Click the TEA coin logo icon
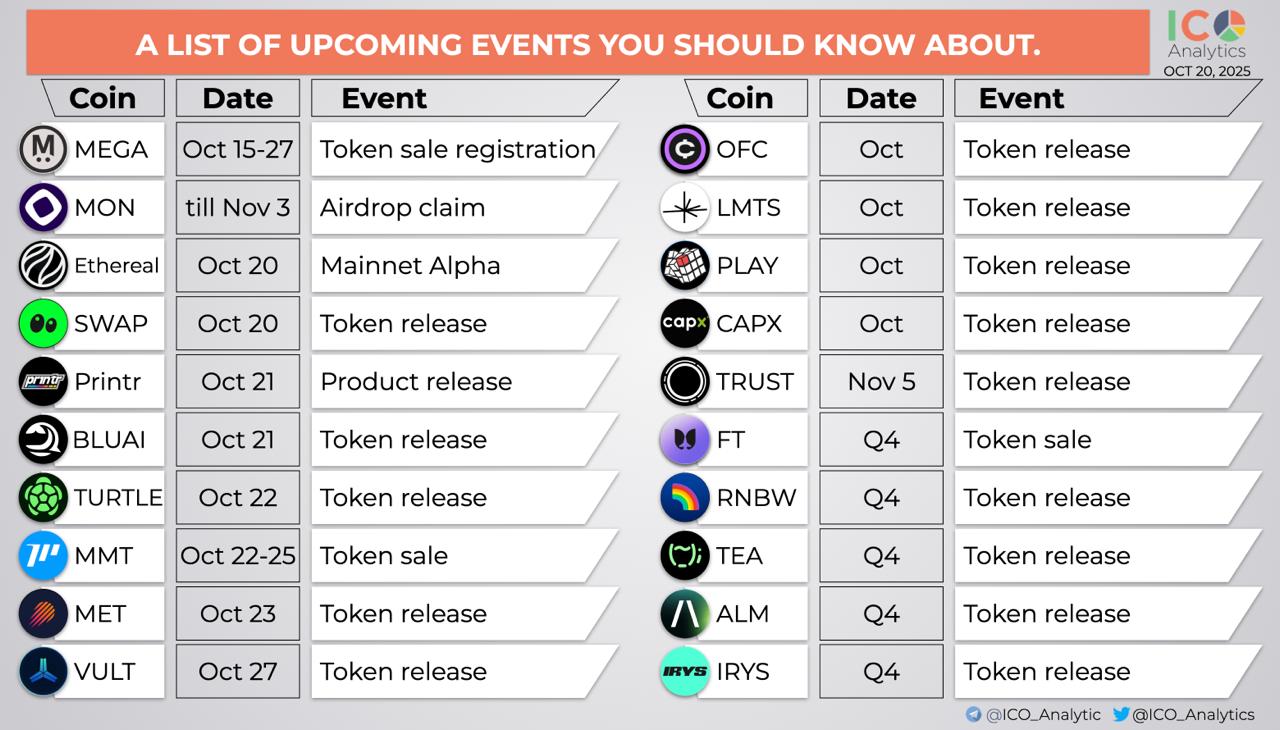Image resolution: width=1280 pixels, height=730 pixels. click(x=685, y=556)
